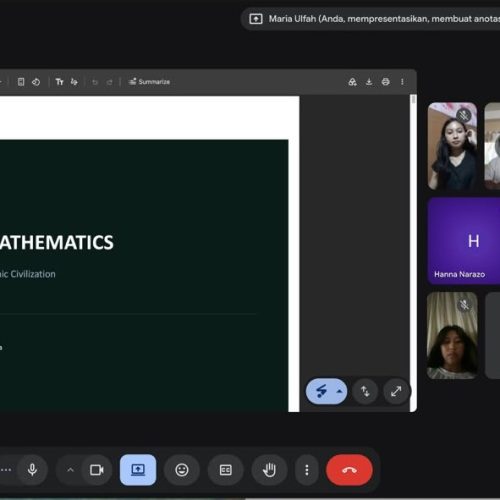Image resolution: width=500 pixels, height=500 pixels.
Task: Click the redo arrow in document toolbar
Action: point(109,82)
